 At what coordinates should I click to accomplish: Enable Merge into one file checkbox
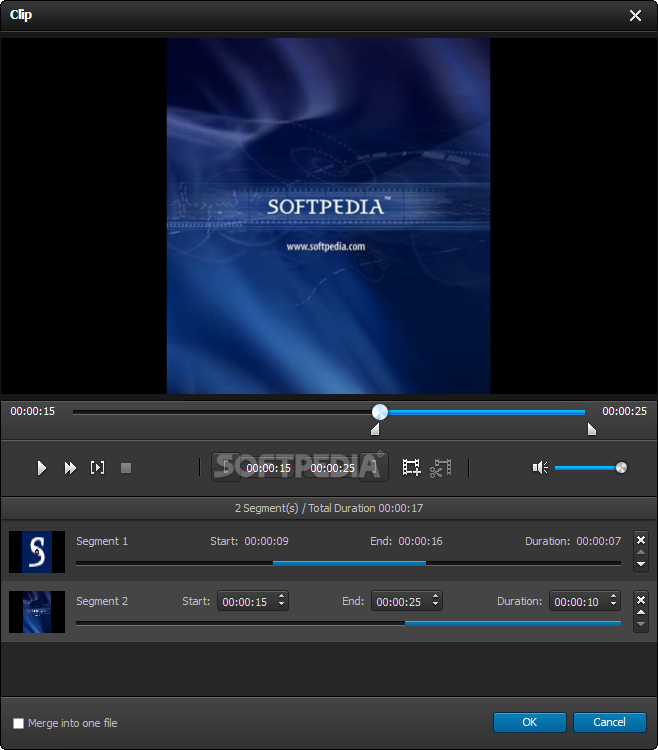click(x=18, y=723)
